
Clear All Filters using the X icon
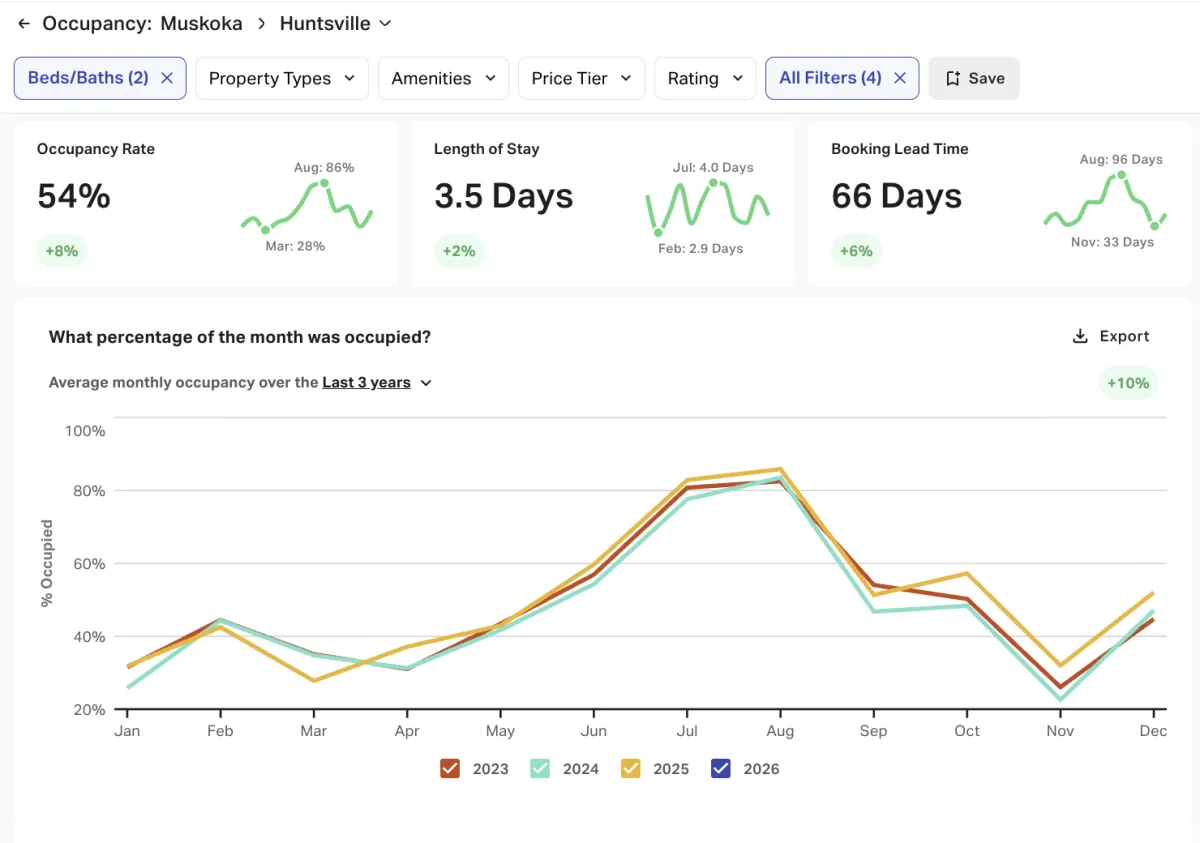[900, 78]
